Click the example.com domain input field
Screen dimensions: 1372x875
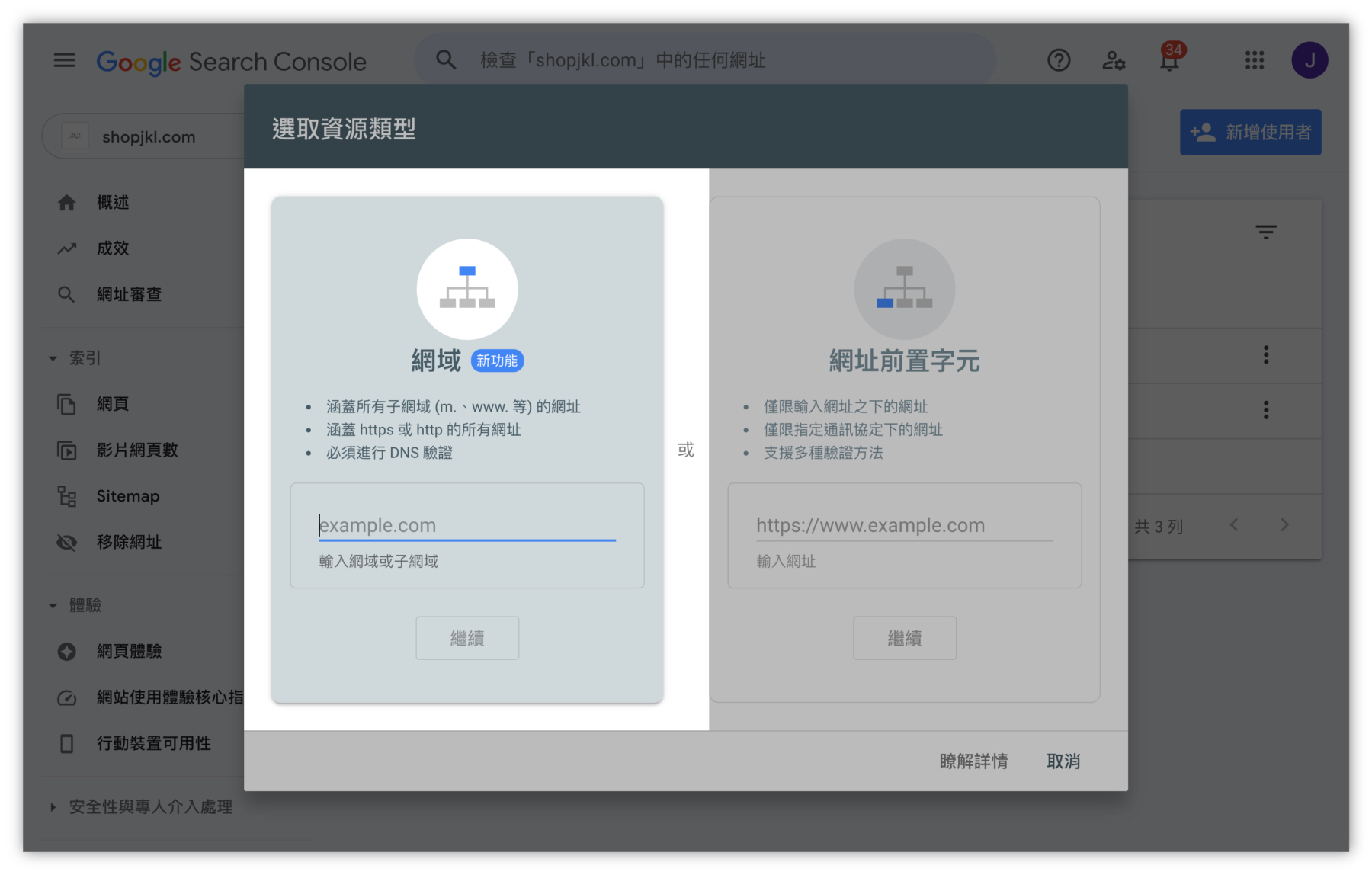(467, 525)
